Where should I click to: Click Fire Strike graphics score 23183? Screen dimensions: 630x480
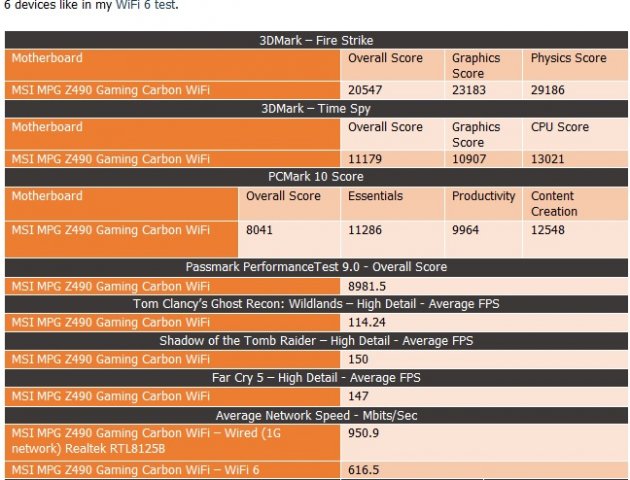point(469,90)
